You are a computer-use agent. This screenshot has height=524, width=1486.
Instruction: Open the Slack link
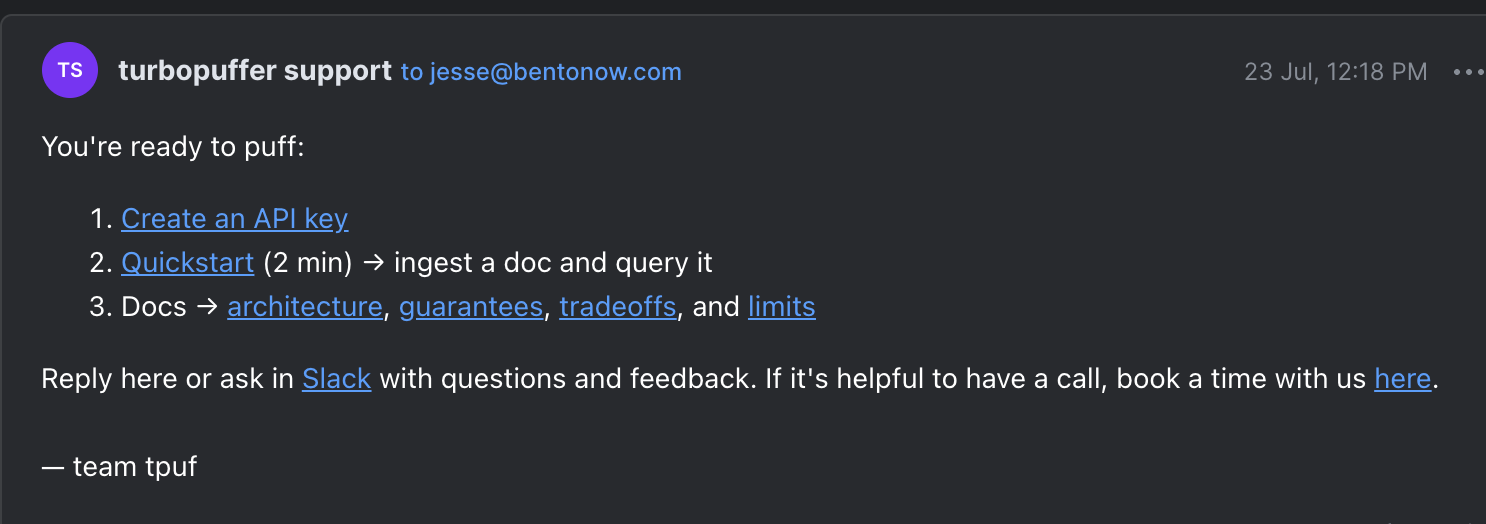[337, 379]
